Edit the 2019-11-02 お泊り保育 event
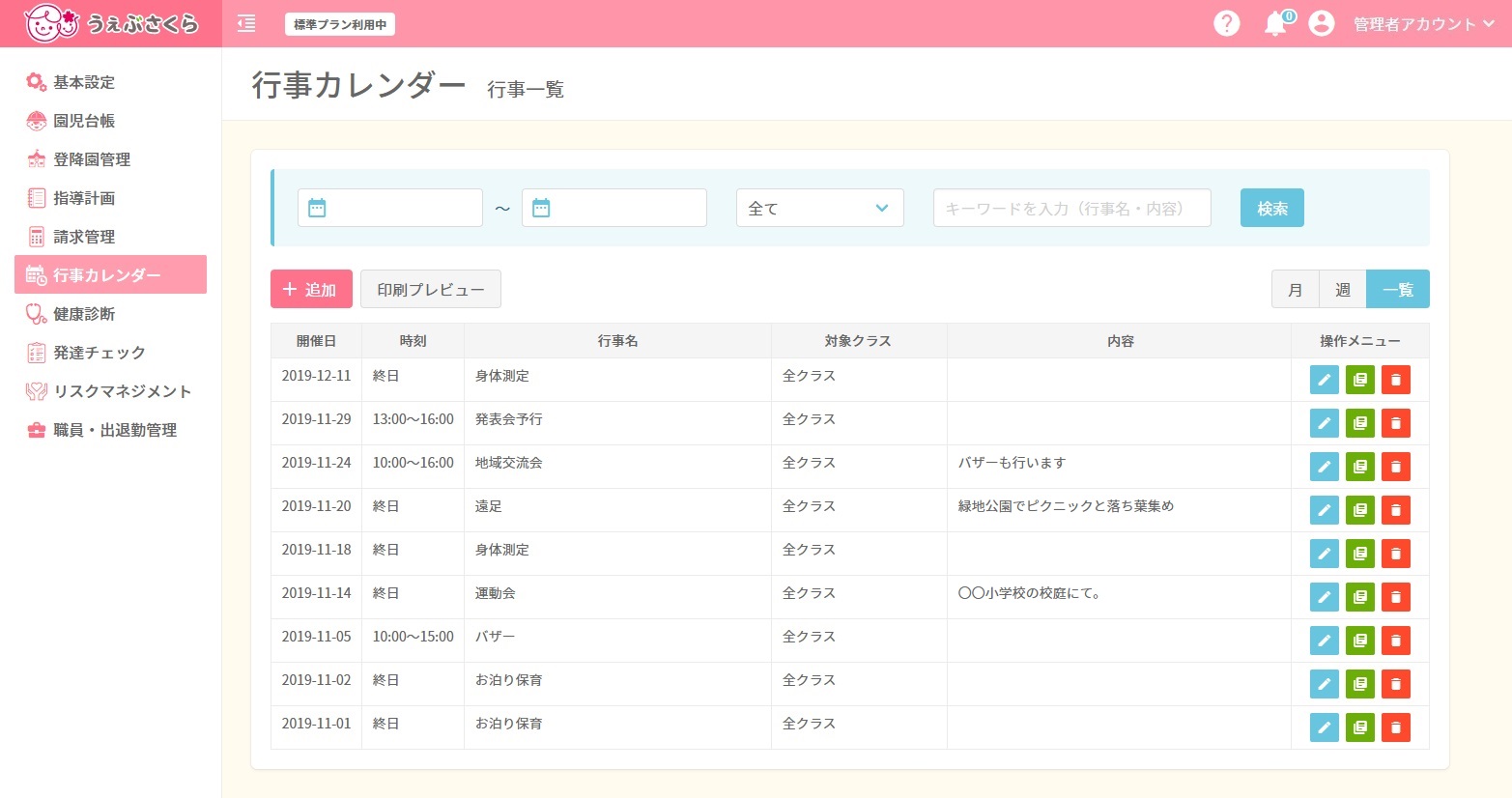The width and height of the screenshot is (1512, 798). [x=1325, y=684]
